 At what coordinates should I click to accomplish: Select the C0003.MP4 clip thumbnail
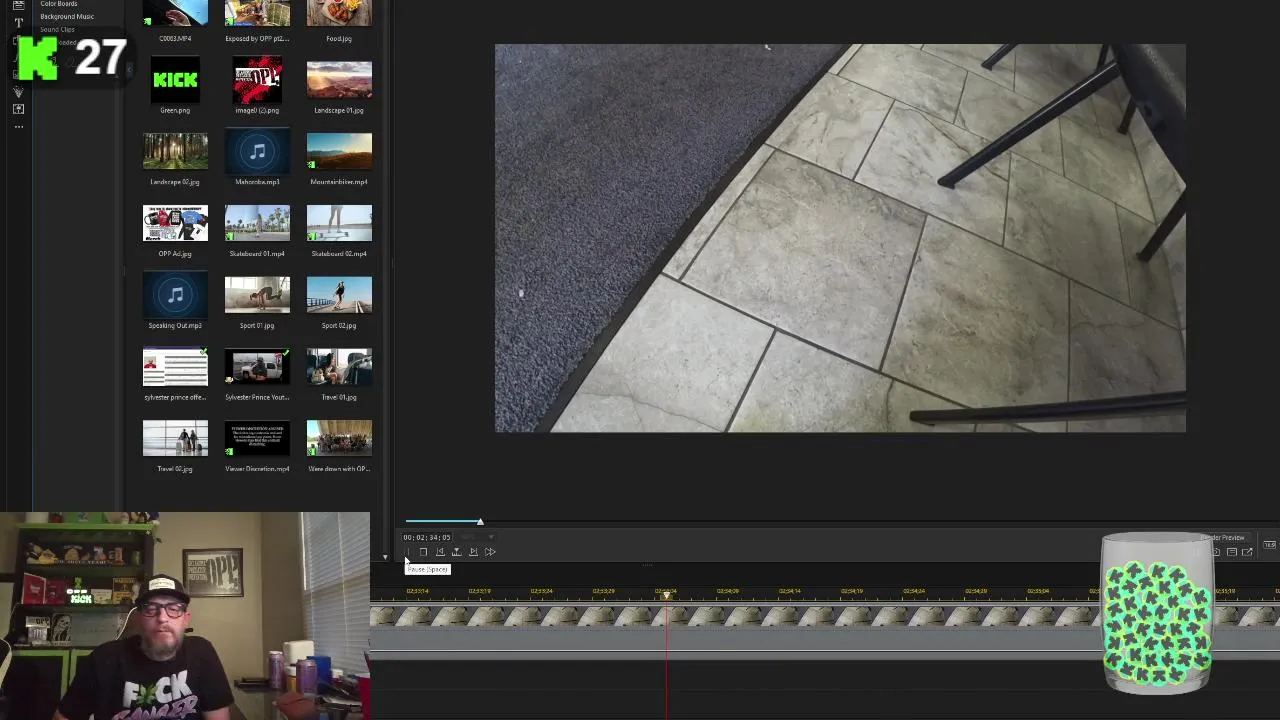175,13
